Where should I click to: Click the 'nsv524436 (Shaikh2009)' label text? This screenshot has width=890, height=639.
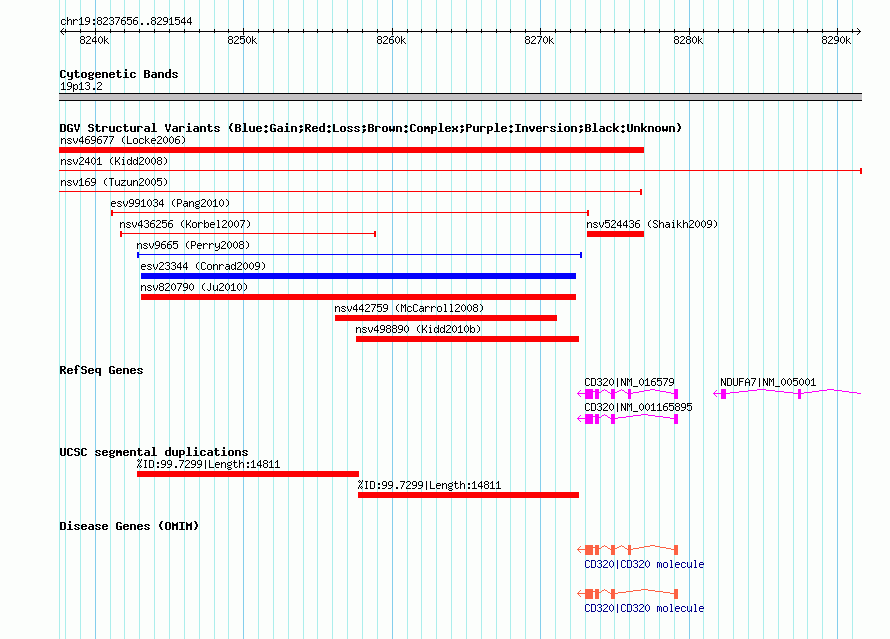tap(652, 224)
